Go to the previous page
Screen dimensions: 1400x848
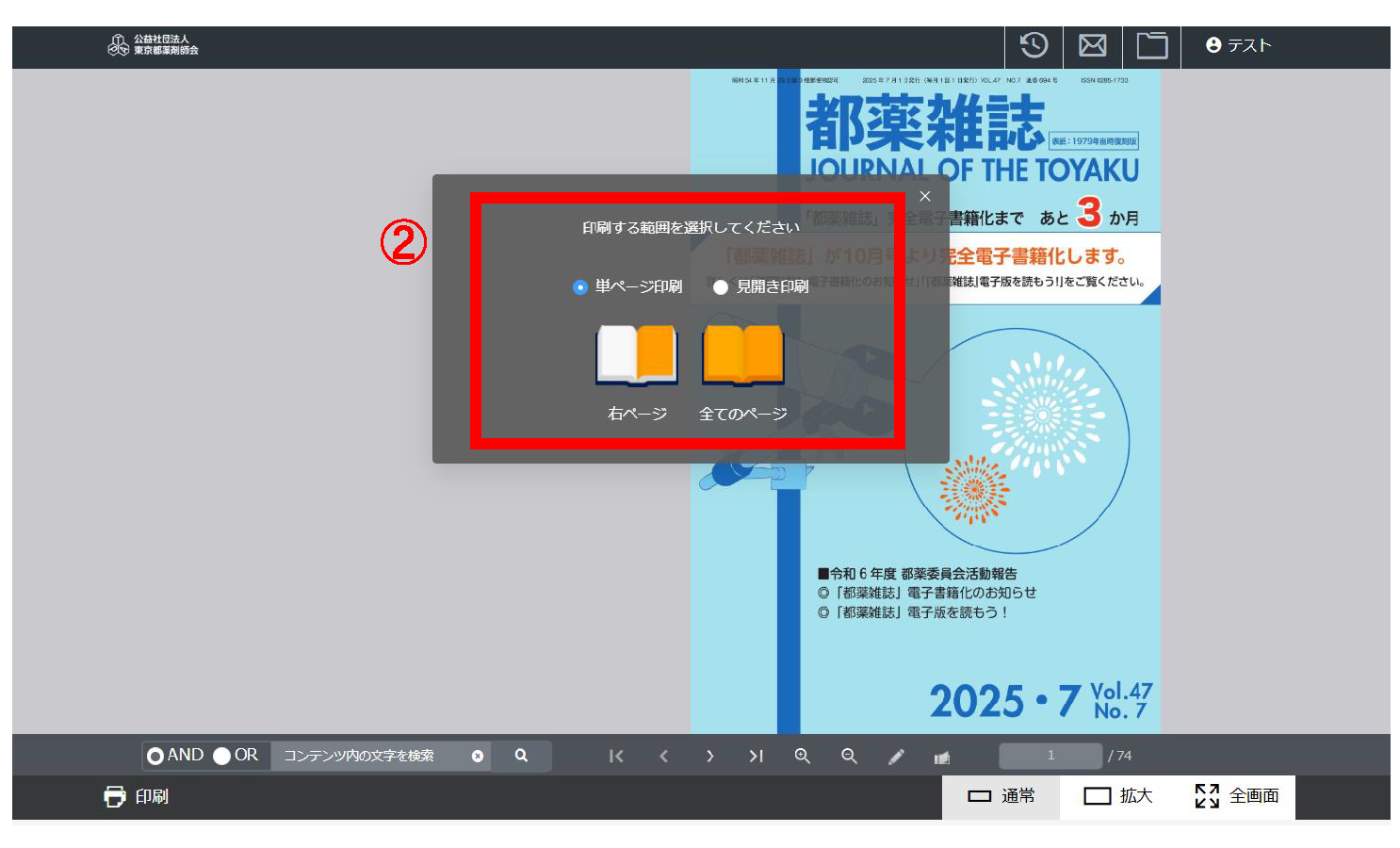[663, 756]
